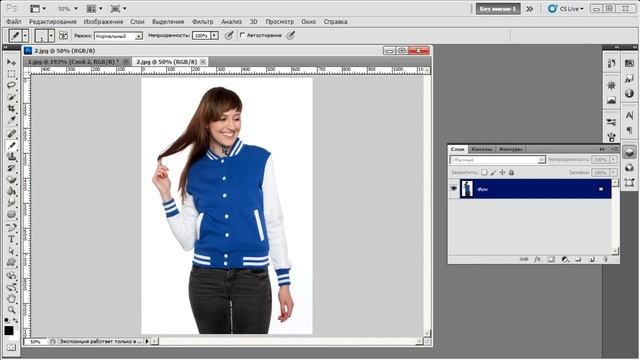Open the Character panel icon
The height and width of the screenshot is (360, 640).
[x=629, y=116]
